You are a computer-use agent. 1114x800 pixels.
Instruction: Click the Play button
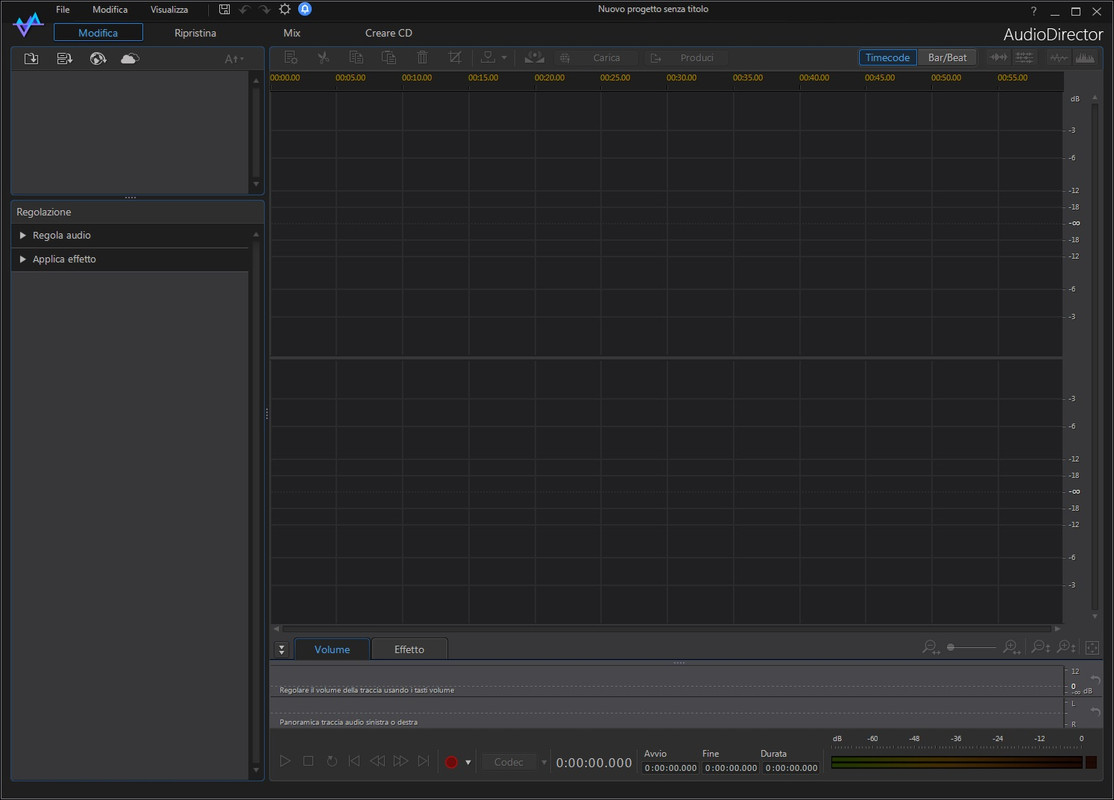tap(285, 761)
